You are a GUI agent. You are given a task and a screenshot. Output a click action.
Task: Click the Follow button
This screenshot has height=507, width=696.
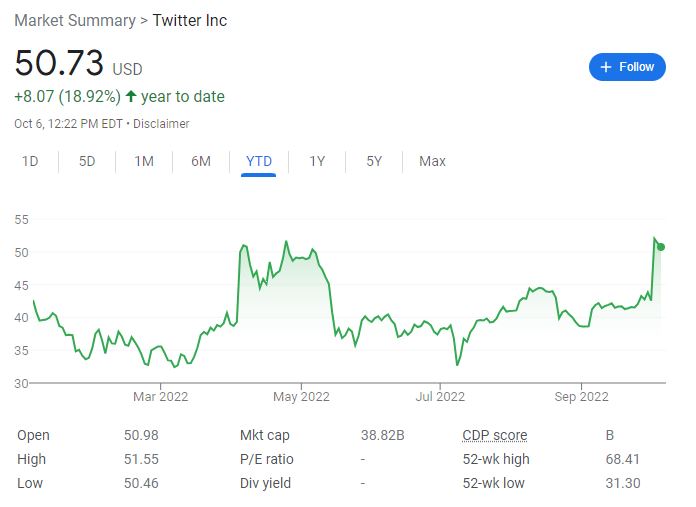tap(627, 67)
